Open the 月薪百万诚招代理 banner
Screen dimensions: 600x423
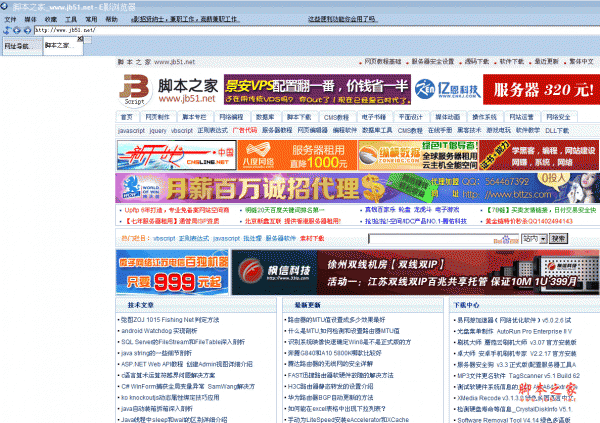(357, 188)
